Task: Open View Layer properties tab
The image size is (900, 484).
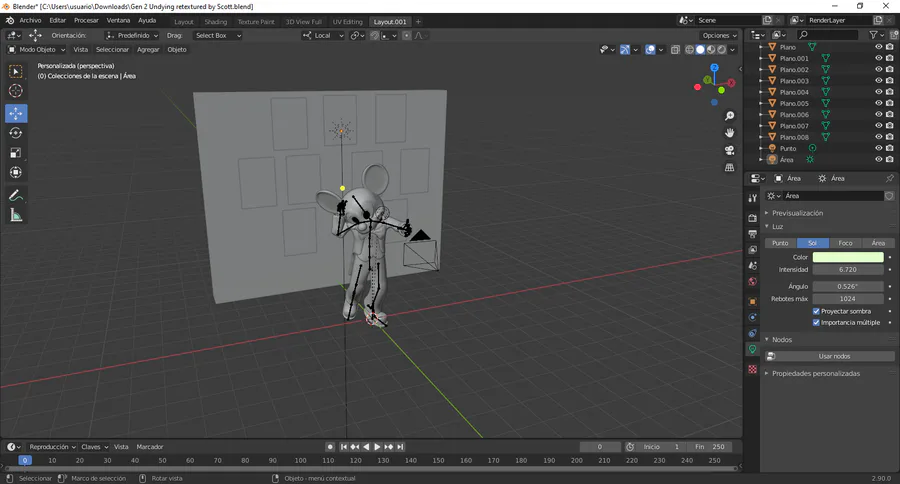Action: point(752,250)
